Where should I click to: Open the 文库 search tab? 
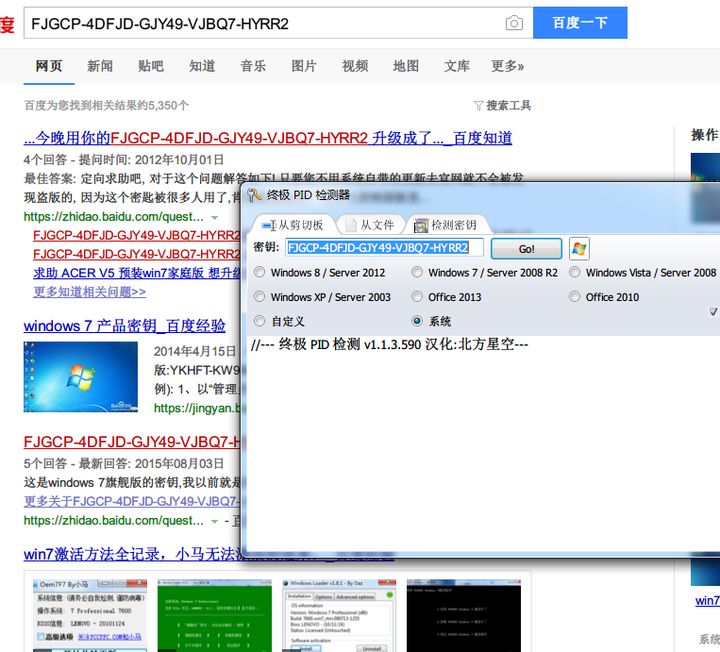point(457,66)
